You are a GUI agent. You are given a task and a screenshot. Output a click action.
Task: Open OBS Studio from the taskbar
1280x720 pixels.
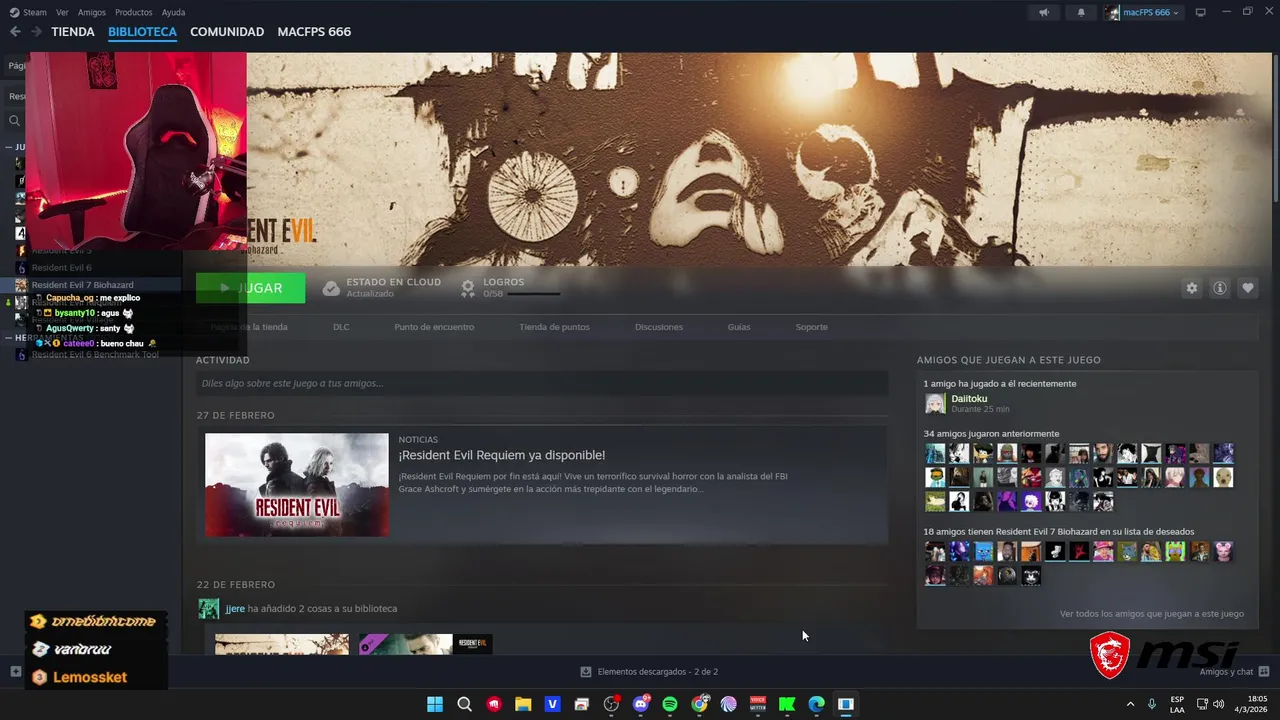pyautogui.click(x=611, y=704)
